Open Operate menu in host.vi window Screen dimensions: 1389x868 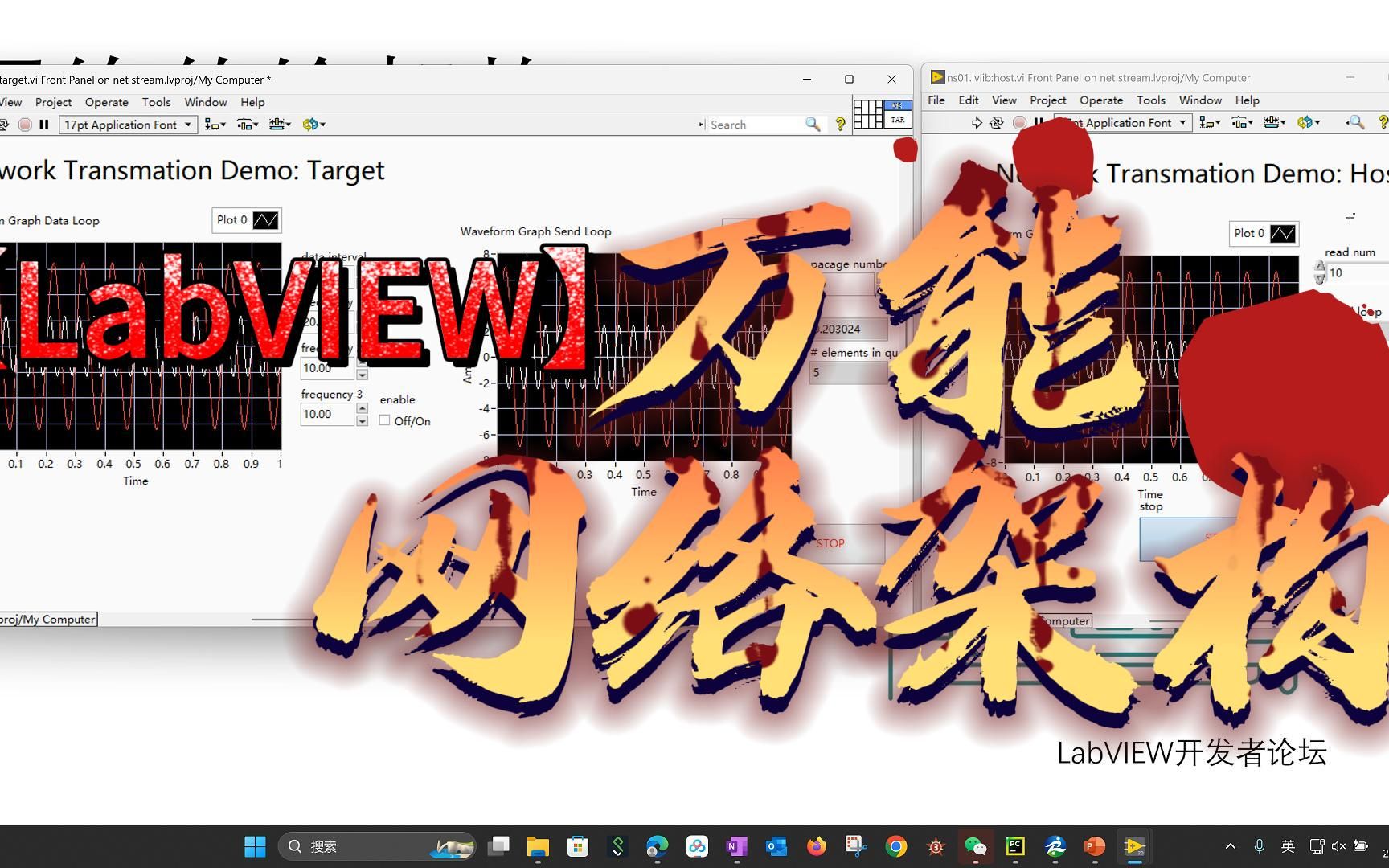[1101, 100]
